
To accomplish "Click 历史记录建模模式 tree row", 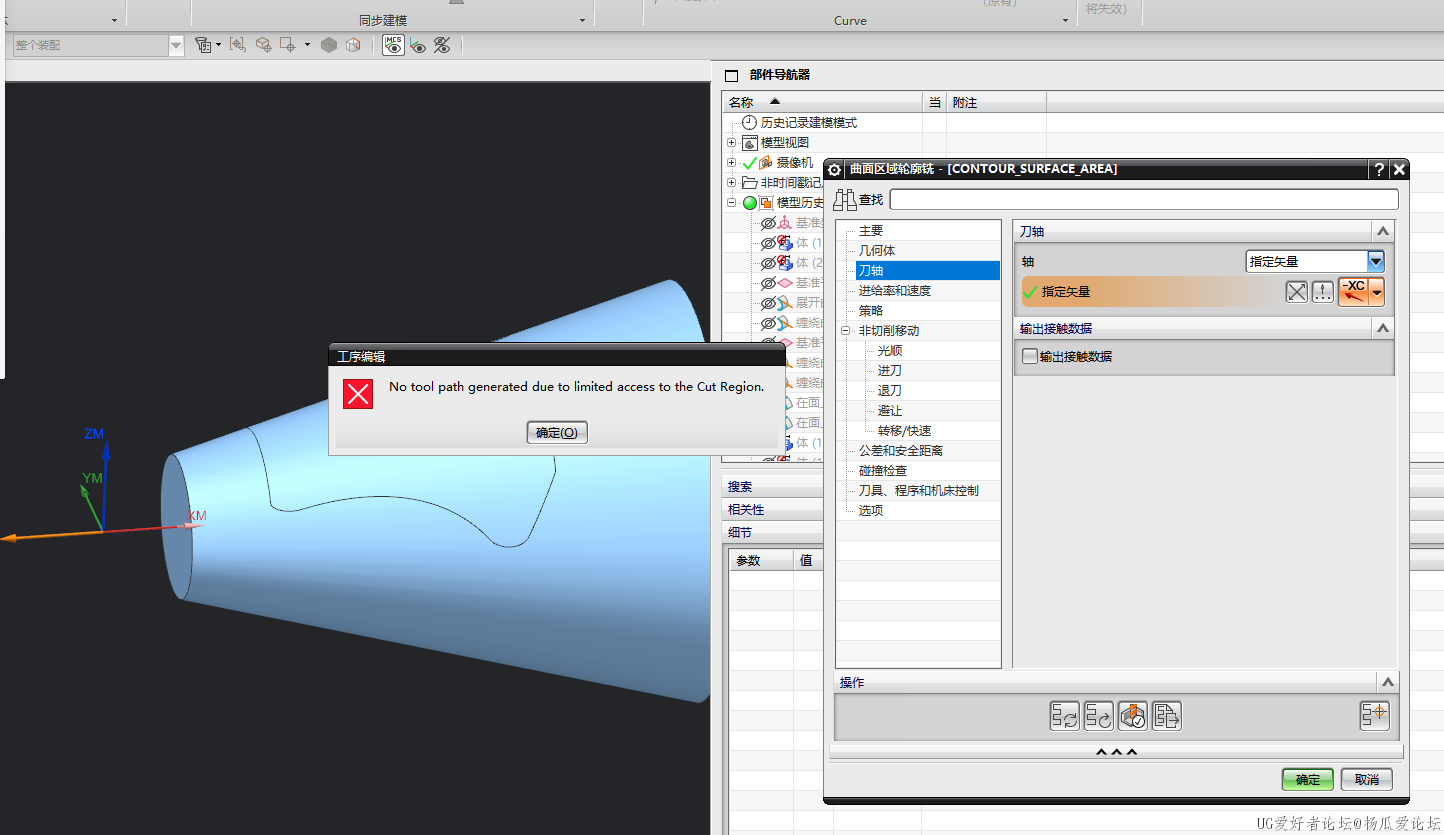I will point(809,123).
